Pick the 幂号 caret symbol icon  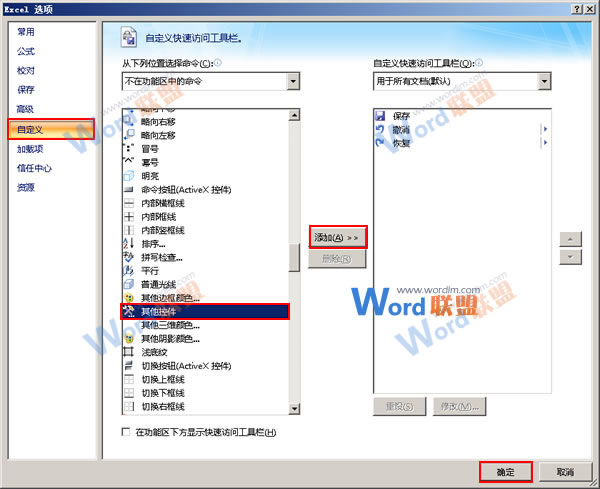click(129, 162)
